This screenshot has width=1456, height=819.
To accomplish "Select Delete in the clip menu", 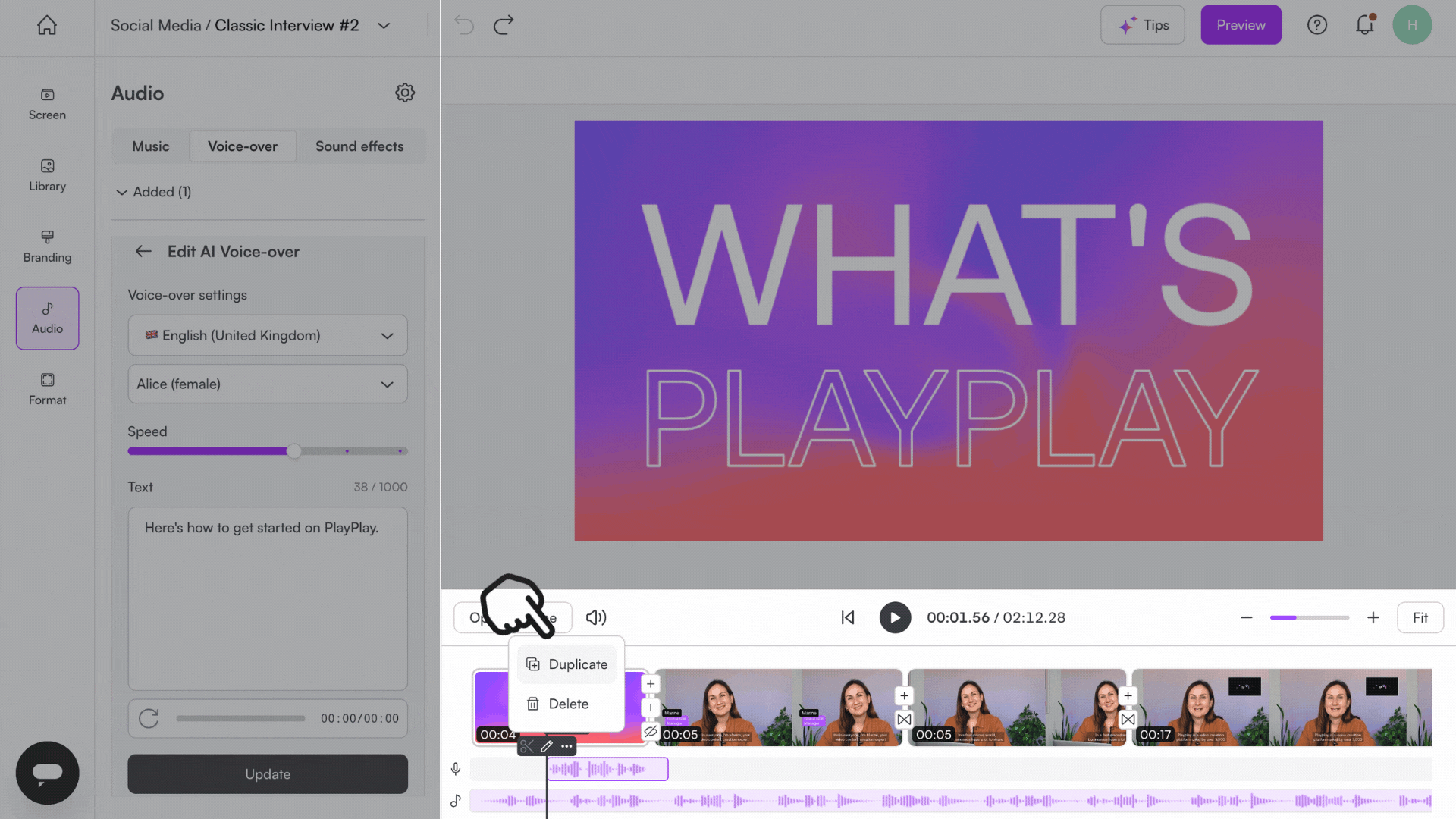I will [568, 704].
